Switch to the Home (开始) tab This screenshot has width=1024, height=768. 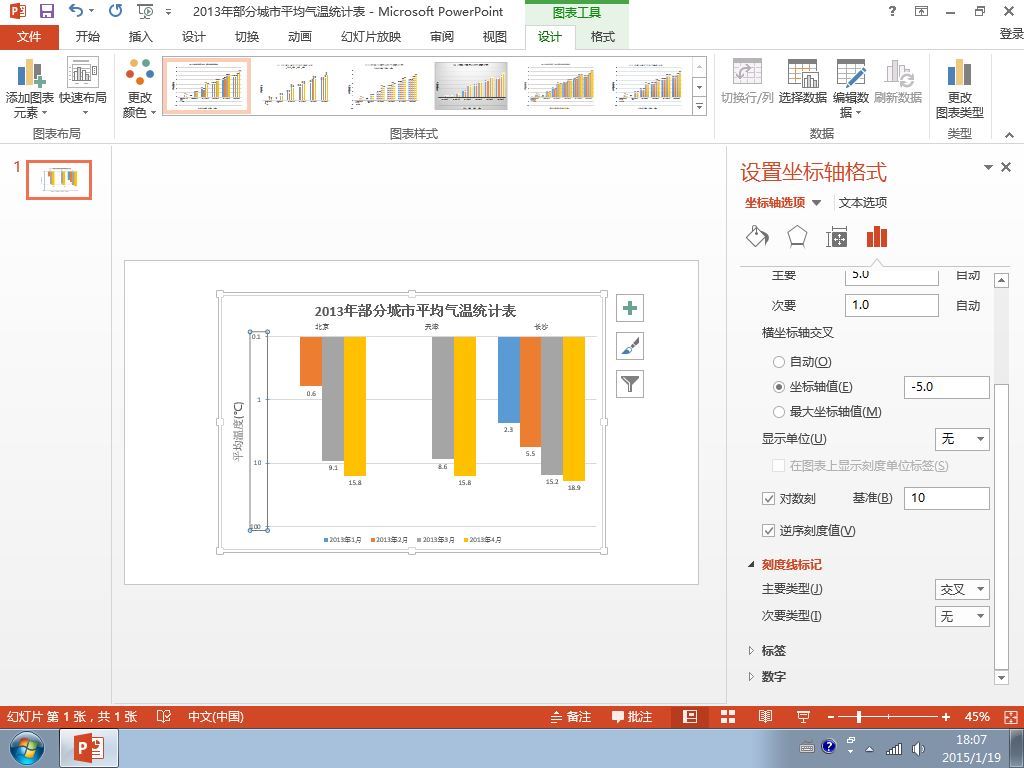tap(88, 37)
